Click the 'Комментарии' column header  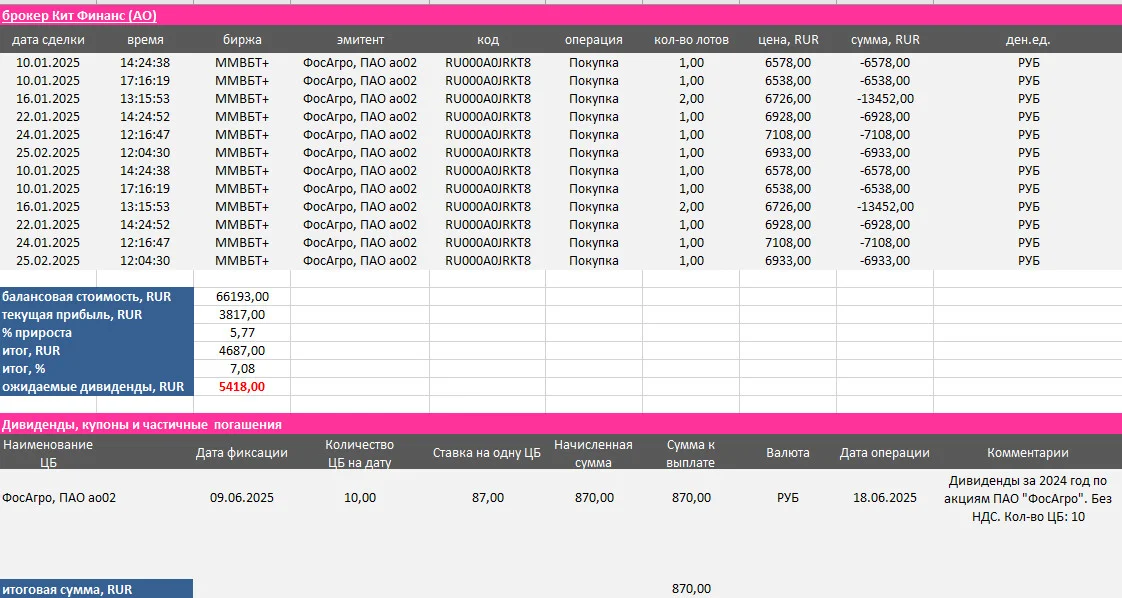pos(1028,453)
